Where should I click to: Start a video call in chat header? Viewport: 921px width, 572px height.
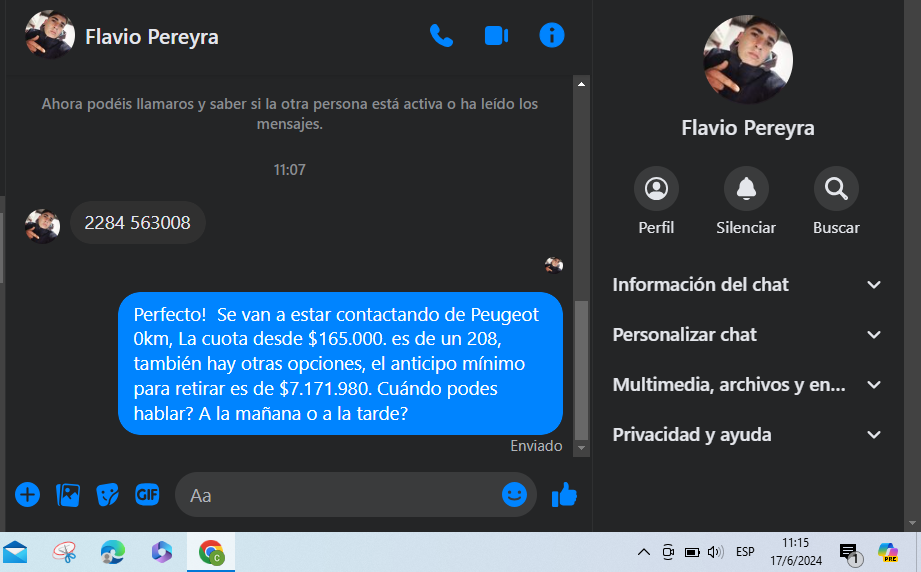496,36
